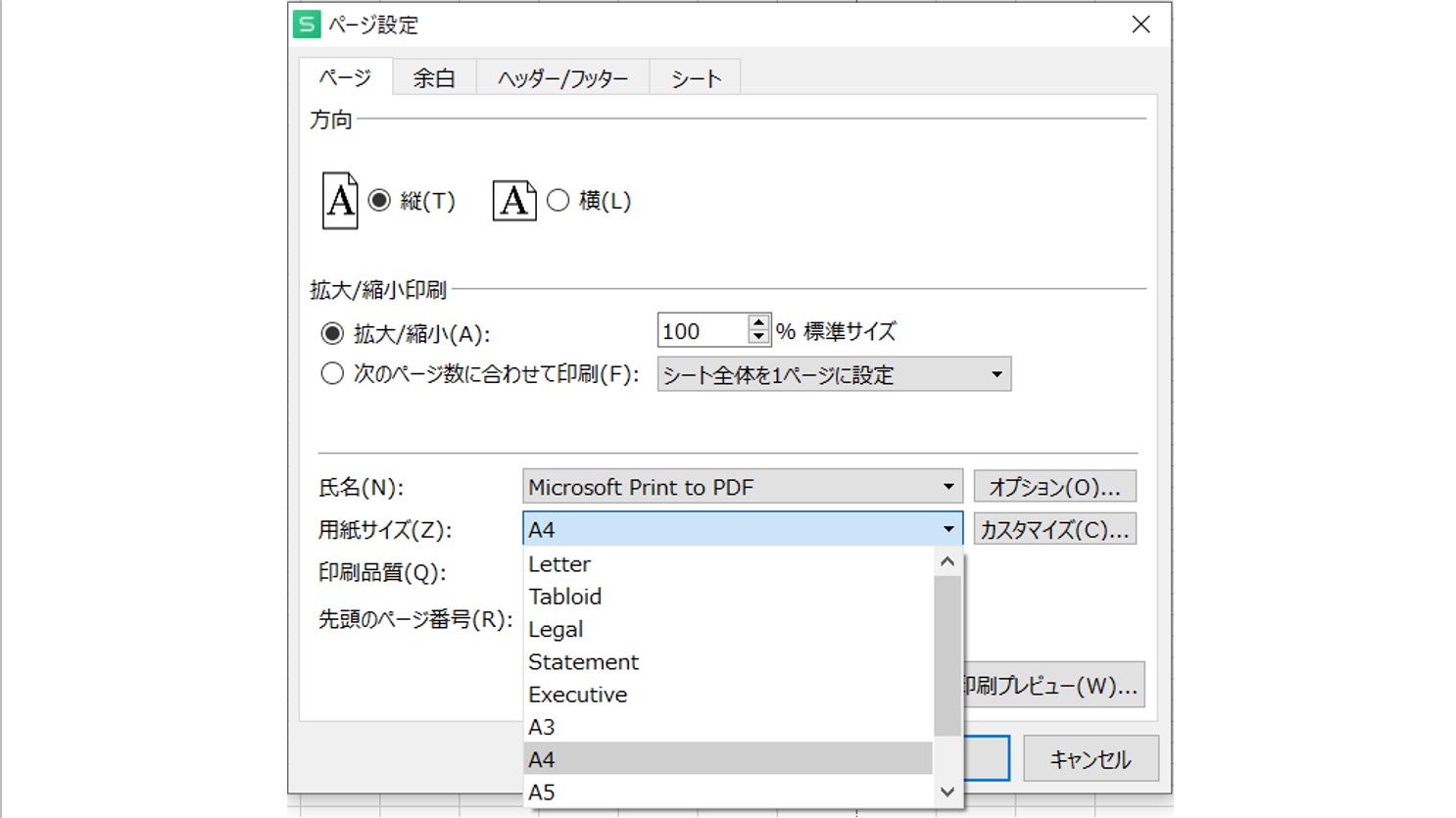The height and width of the screenshot is (818, 1456).
Task: Select Legal paper size from list
Action: (729, 629)
